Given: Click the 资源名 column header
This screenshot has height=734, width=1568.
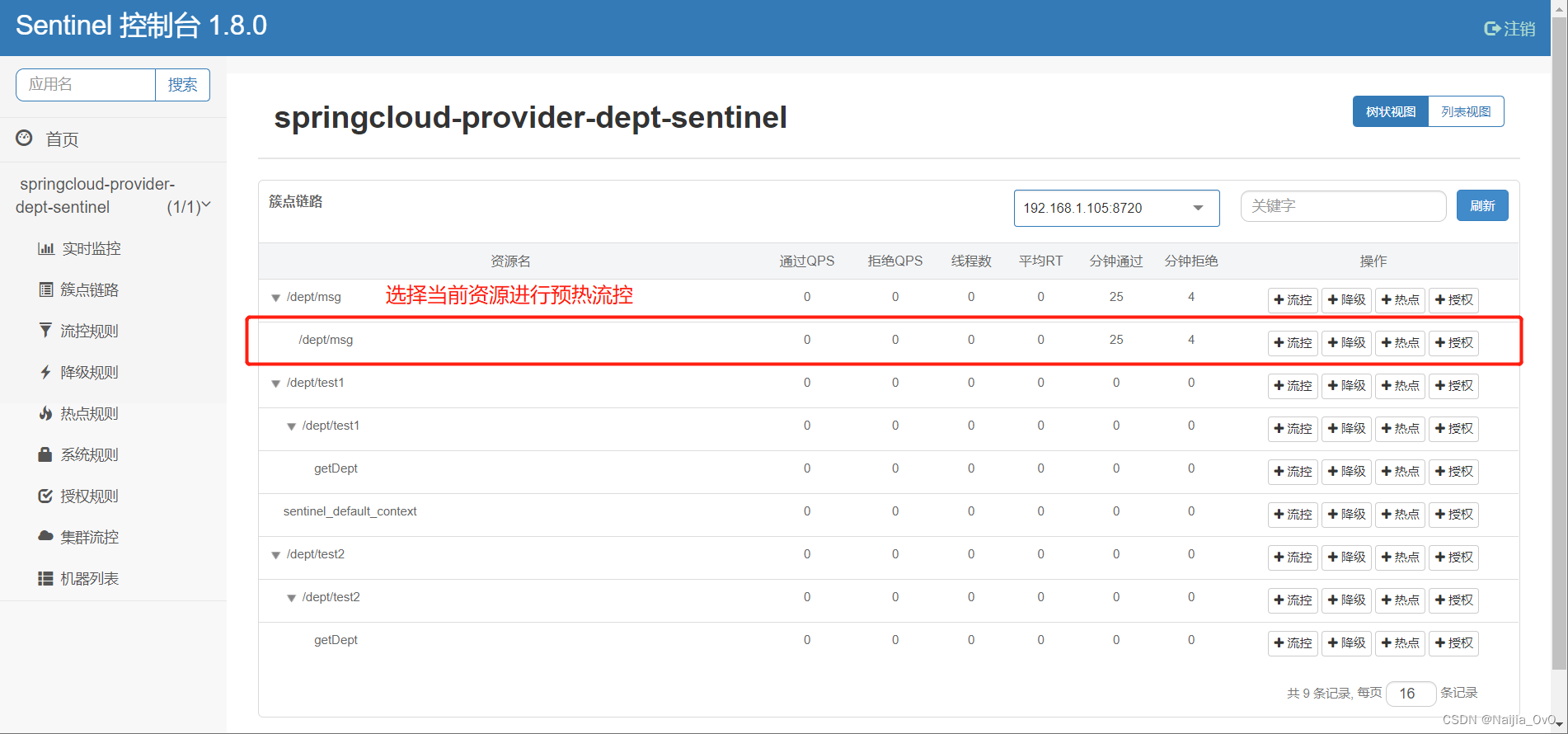Looking at the screenshot, I should 510,261.
